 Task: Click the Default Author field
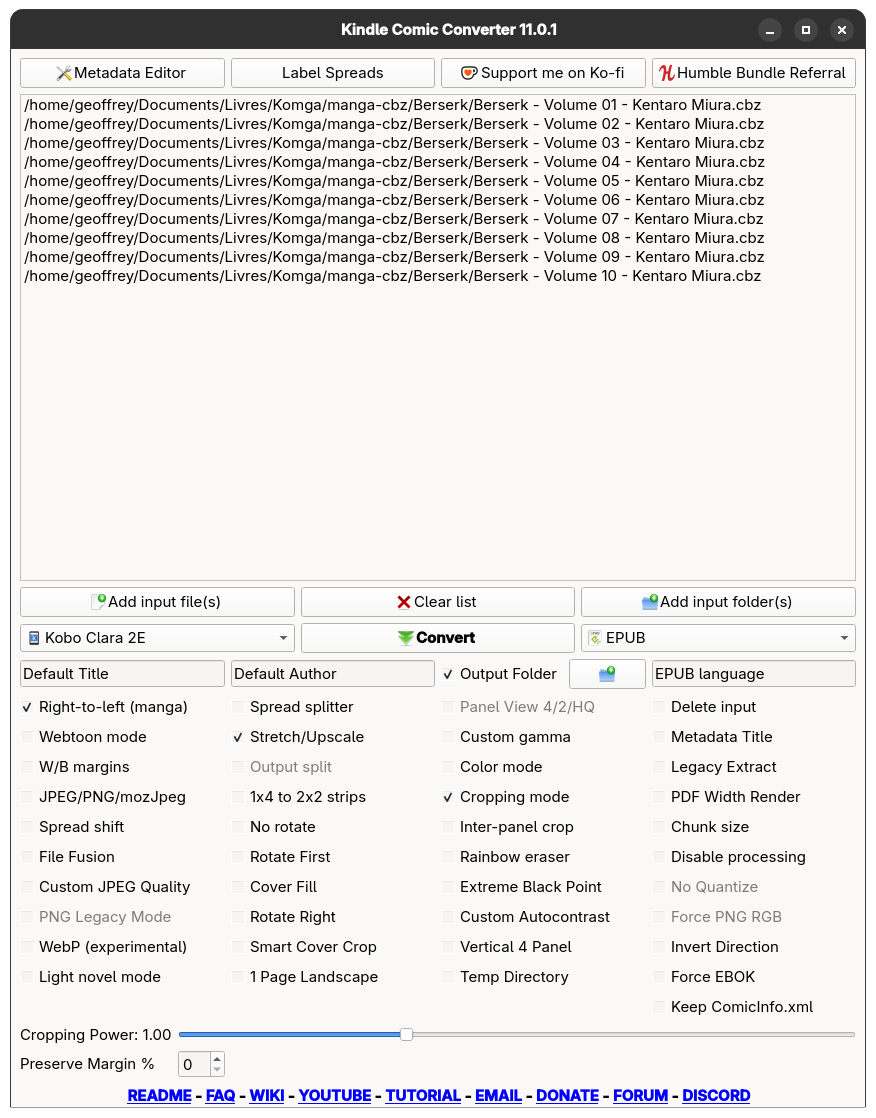332,674
